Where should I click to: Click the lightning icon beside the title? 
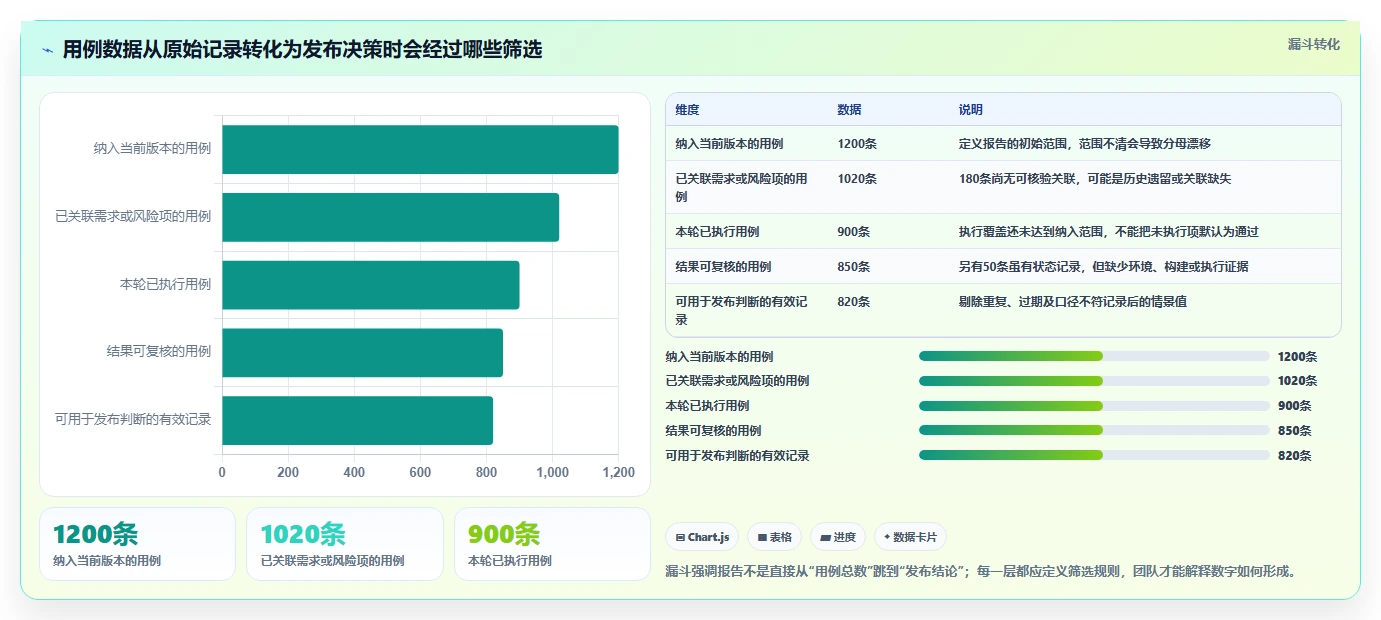(x=48, y=50)
